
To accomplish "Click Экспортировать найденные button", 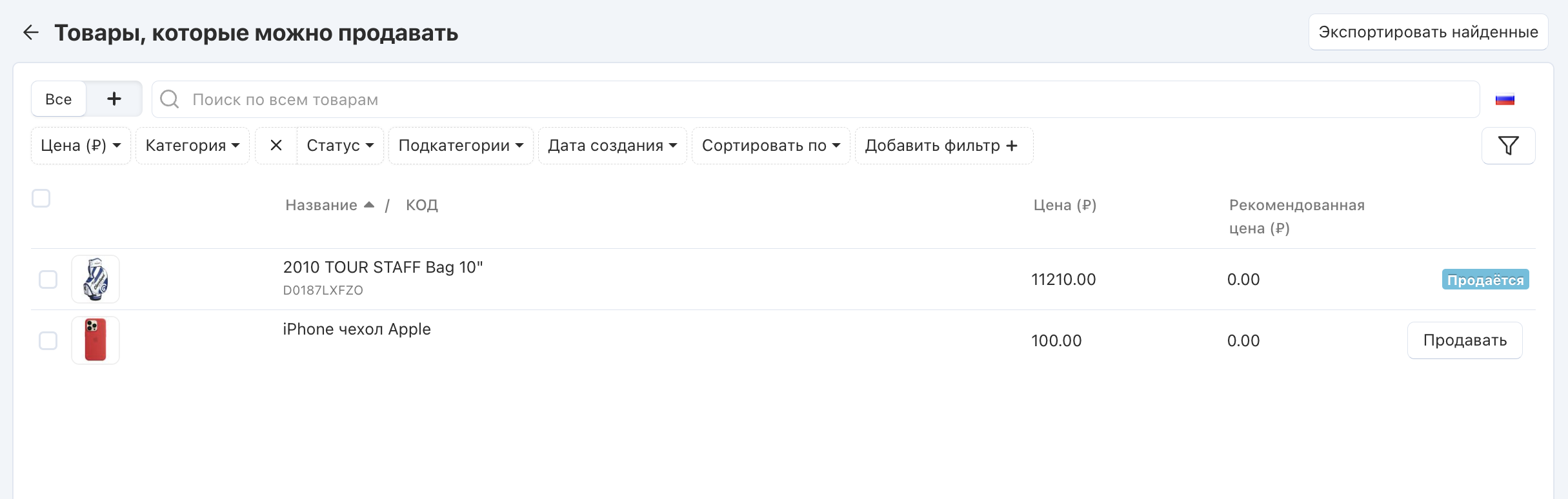I will (x=1428, y=32).
